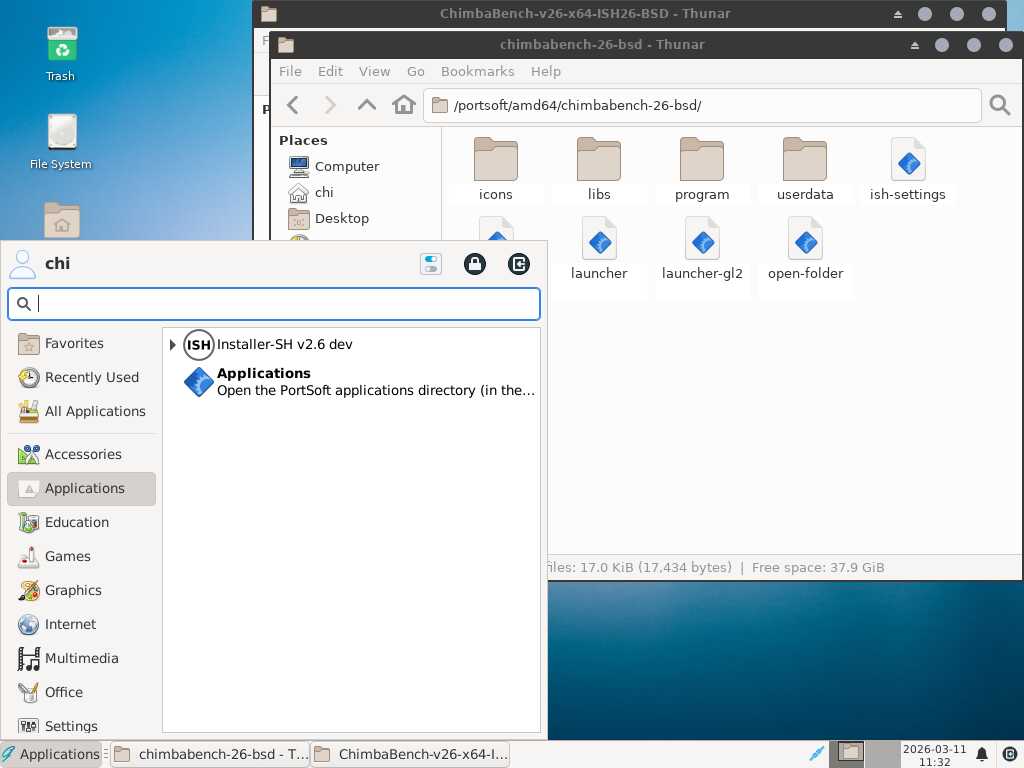Image resolution: width=1024 pixels, height=768 pixels.
Task: Choose the Multimedia category
Action: [81, 658]
